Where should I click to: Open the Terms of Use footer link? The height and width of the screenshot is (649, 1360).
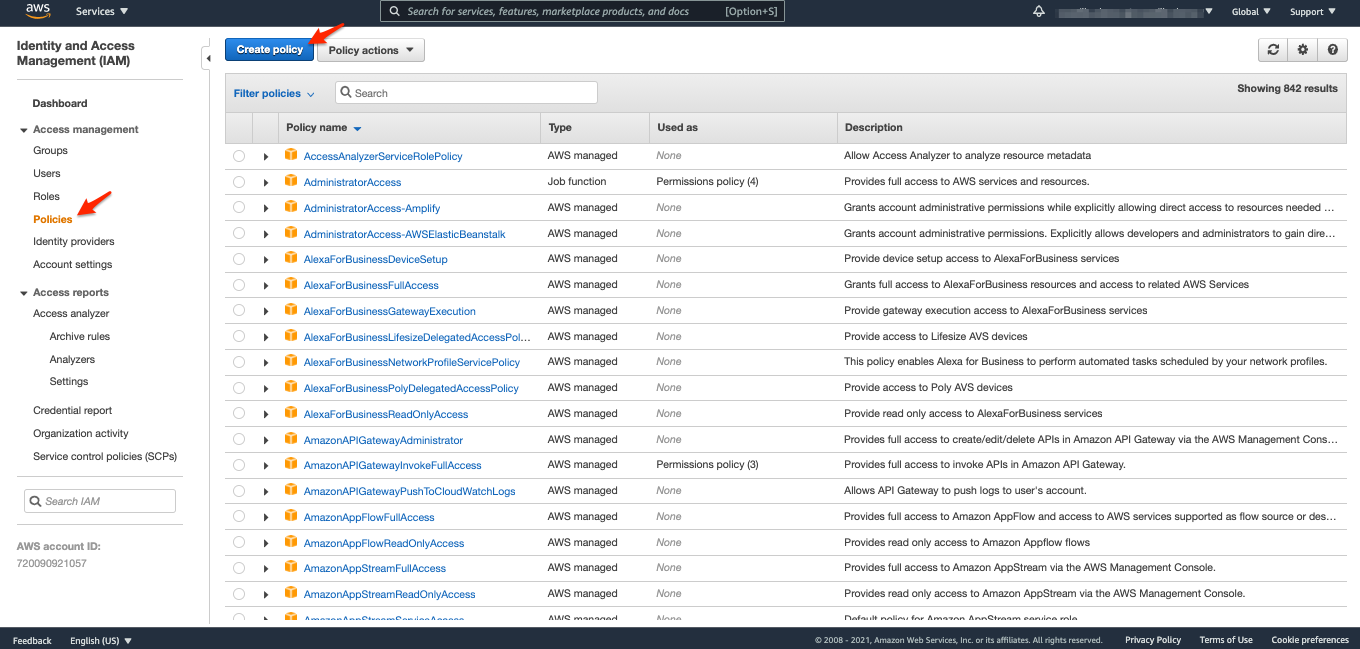(x=1226, y=640)
